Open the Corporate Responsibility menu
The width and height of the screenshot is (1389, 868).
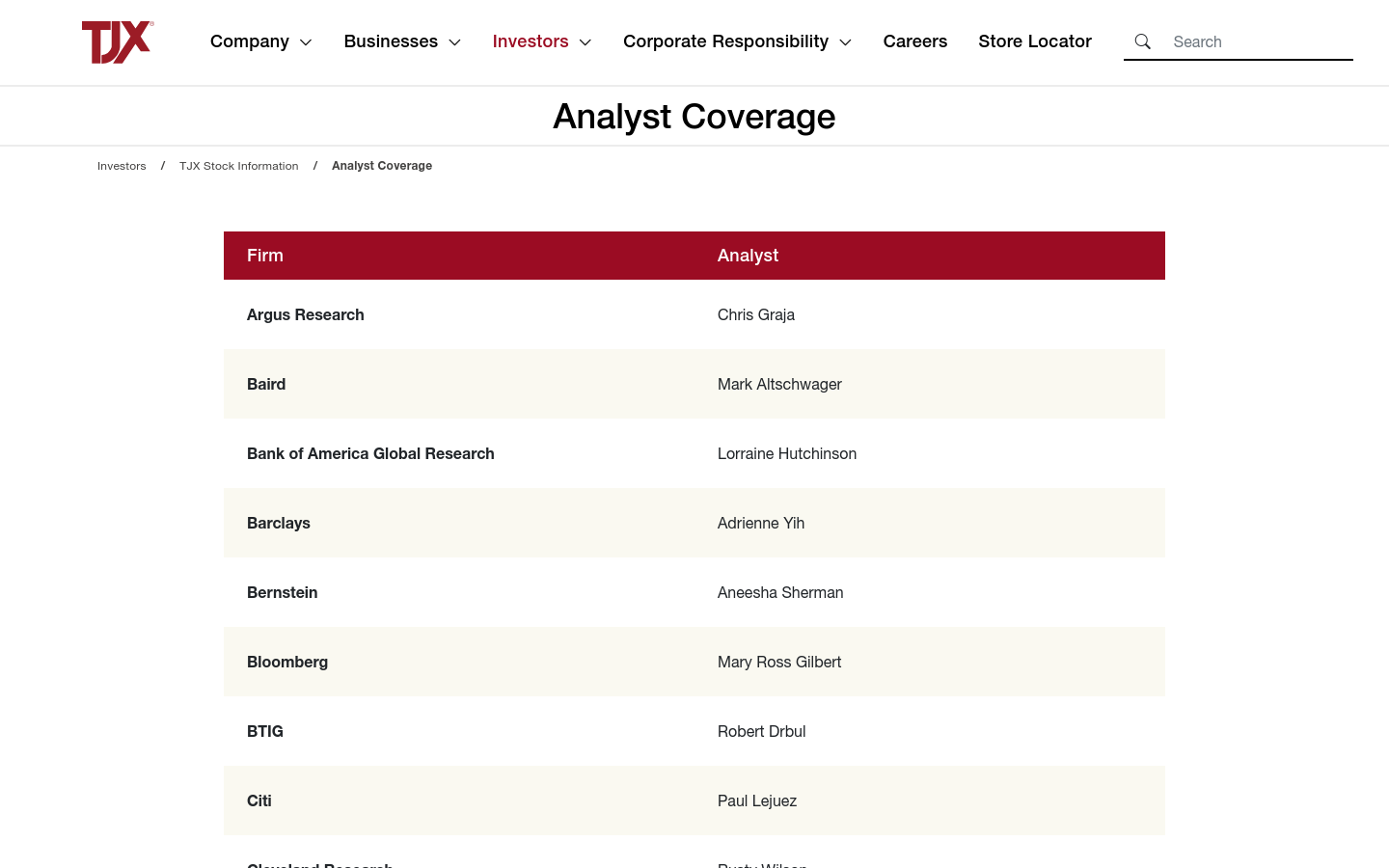tap(725, 41)
